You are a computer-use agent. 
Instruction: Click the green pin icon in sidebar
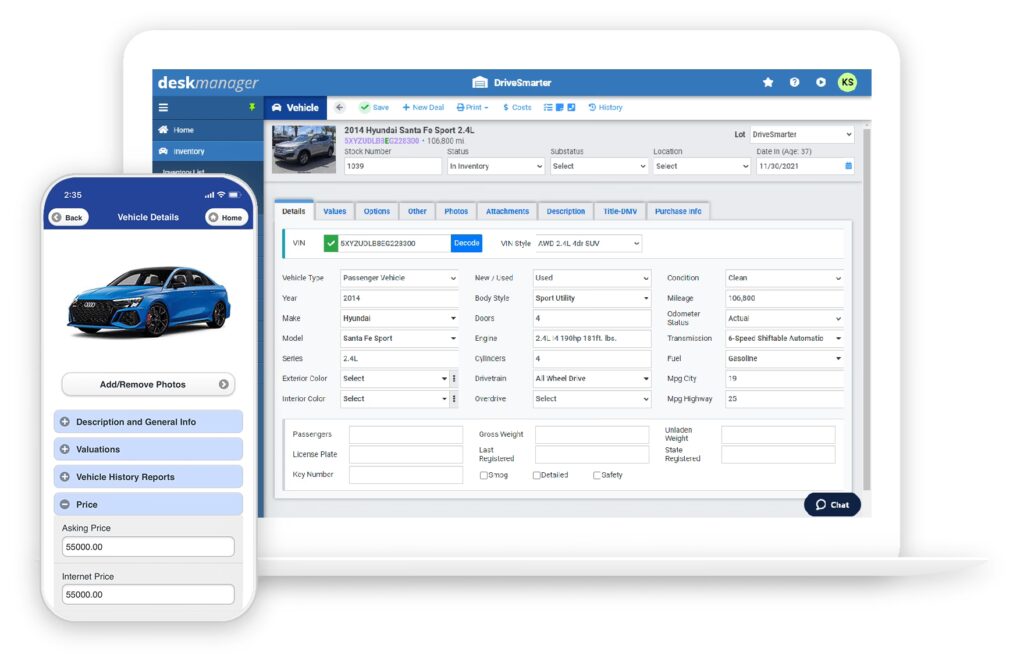coord(252,108)
